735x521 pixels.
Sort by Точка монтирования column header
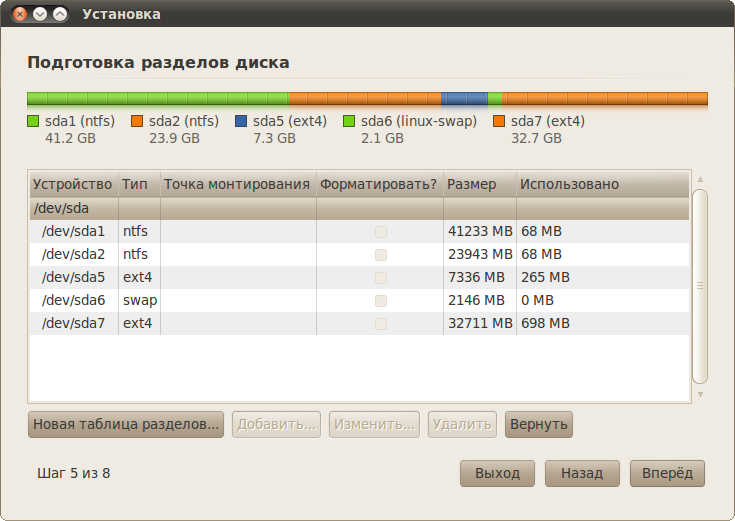[238, 184]
